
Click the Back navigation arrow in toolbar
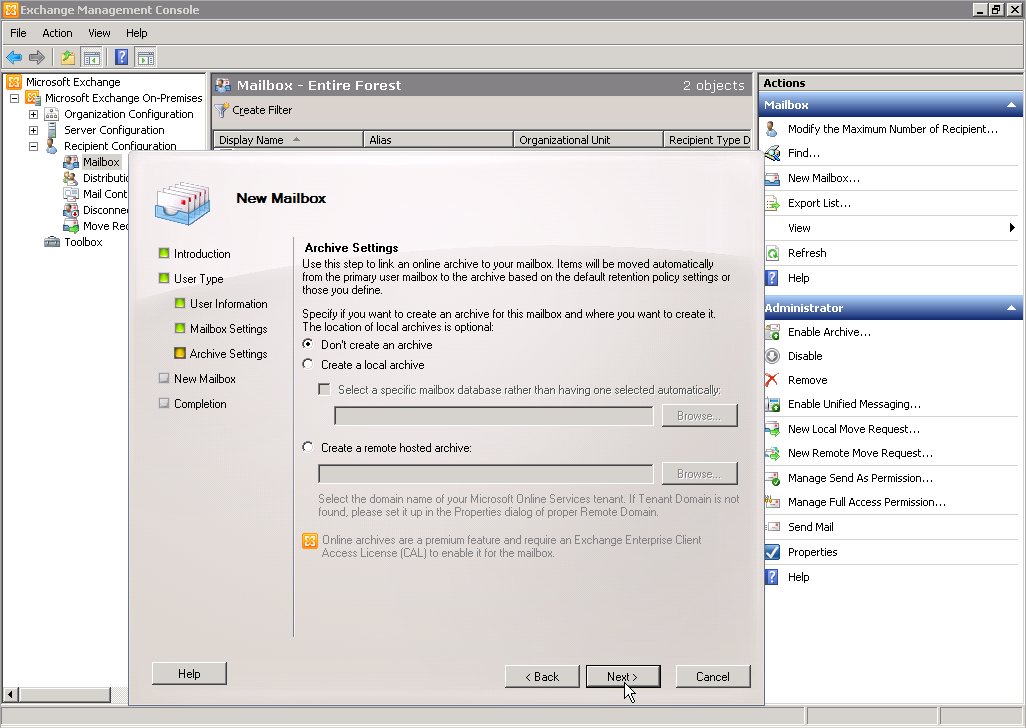pyautogui.click(x=14, y=58)
